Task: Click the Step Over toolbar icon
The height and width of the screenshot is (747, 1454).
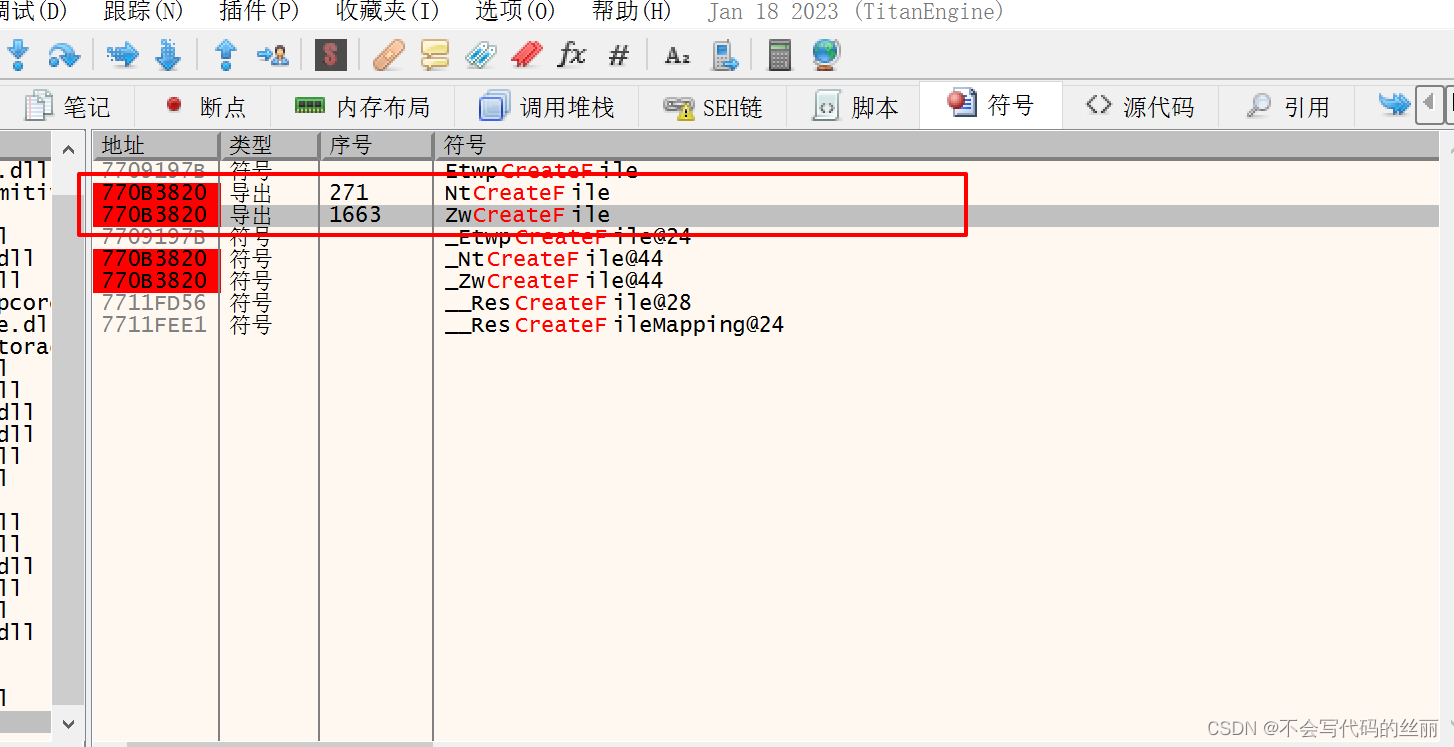Action: click(x=63, y=54)
